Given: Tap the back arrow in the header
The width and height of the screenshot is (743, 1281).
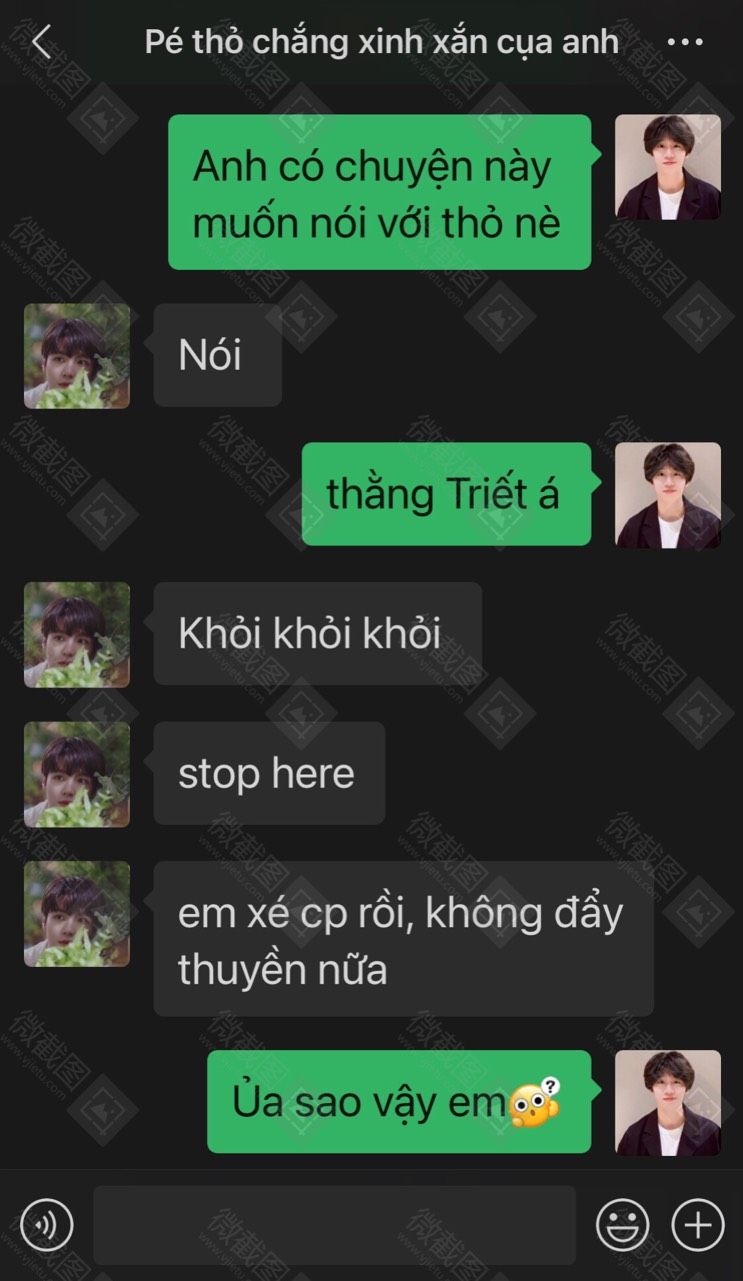Looking at the screenshot, I should 40,43.
